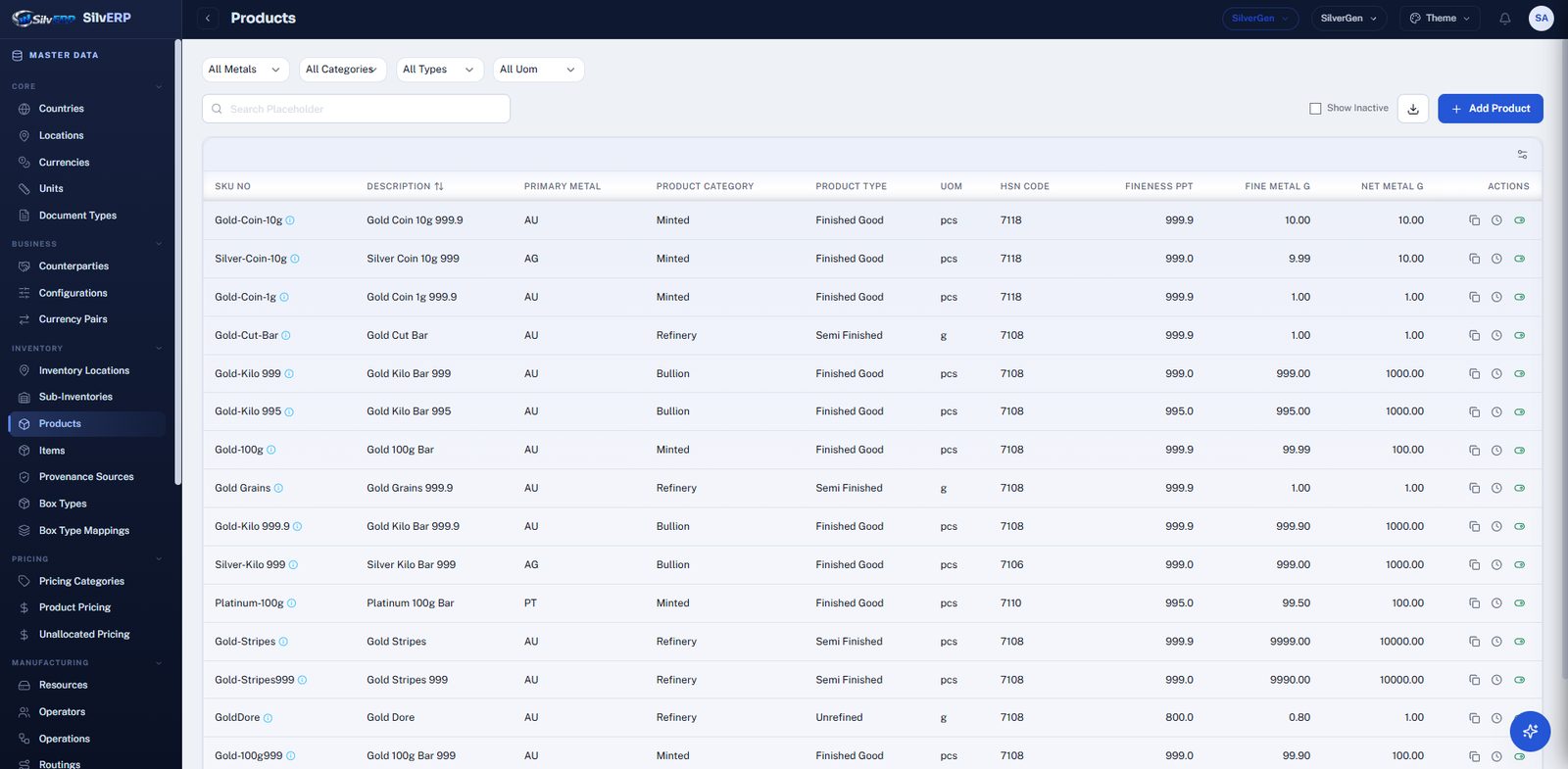This screenshot has height=769, width=1568.
Task: Collapse the INVENTORY sidebar section
Action: (x=159, y=349)
